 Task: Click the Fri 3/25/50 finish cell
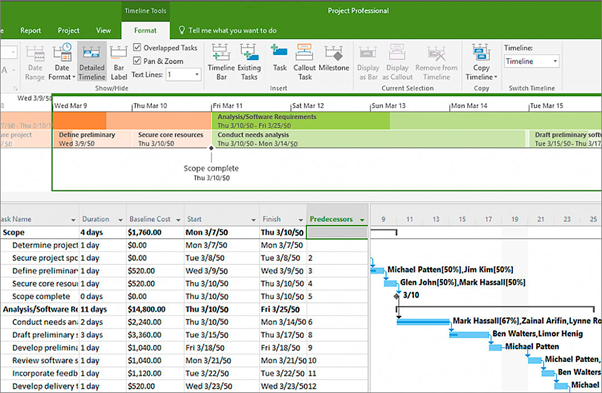tap(283, 309)
